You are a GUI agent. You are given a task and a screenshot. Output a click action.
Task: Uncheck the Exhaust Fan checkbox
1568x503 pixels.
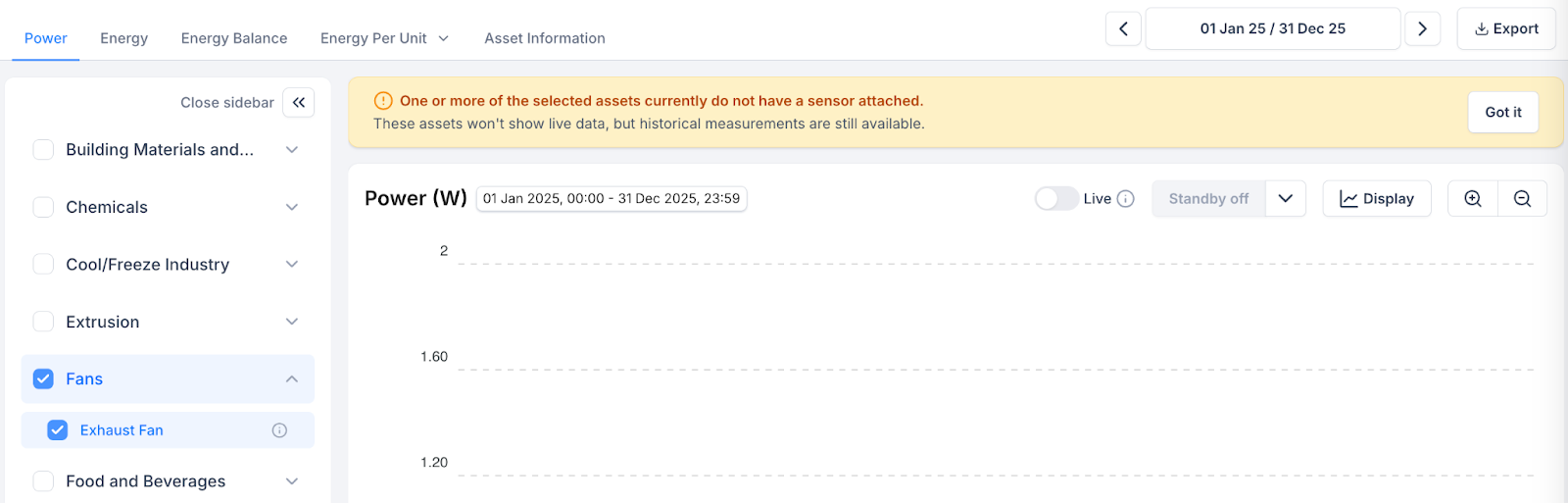click(58, 430)
